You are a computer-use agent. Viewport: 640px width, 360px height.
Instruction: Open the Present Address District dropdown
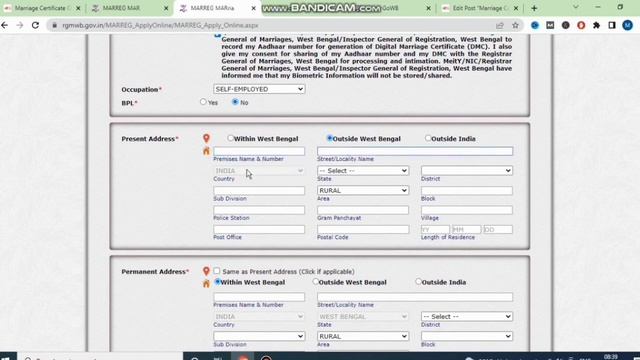(x=467, y=171)
